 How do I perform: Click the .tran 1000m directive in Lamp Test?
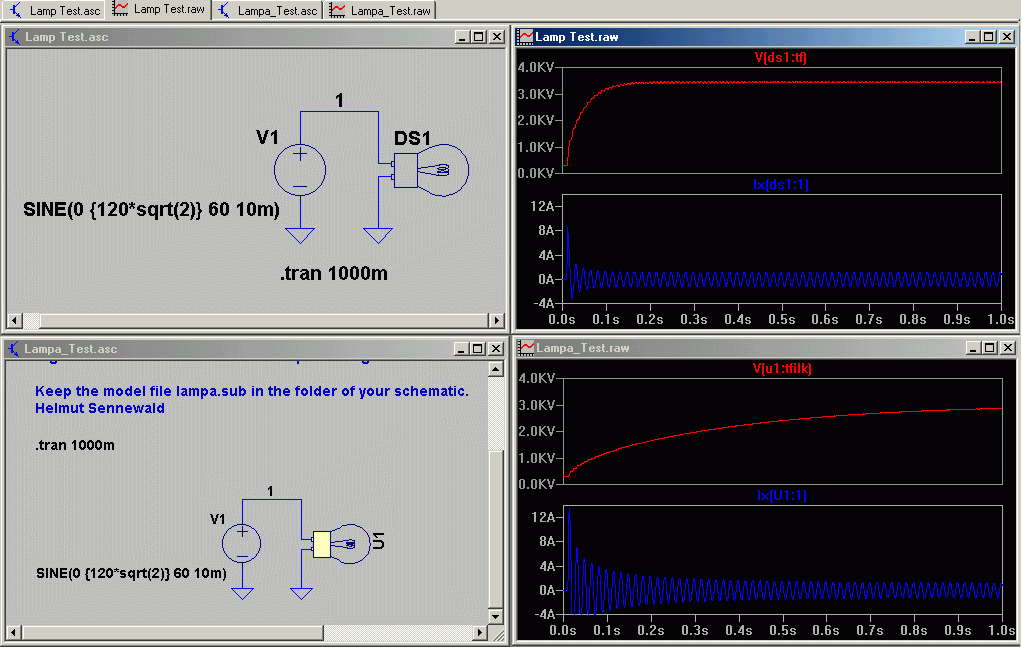[334, 273]
